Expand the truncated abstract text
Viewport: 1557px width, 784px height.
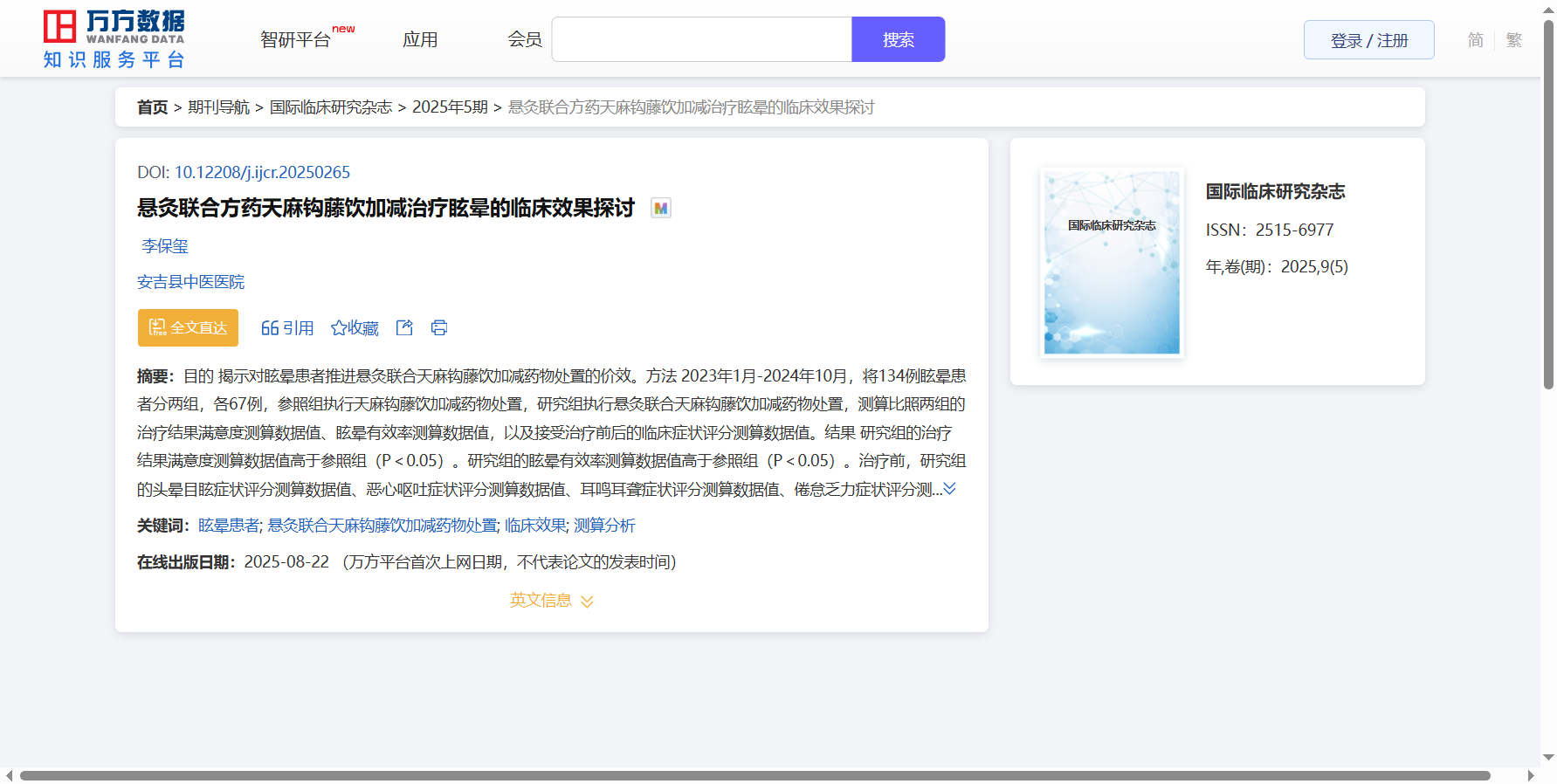pyautogui.click(x=949, y=489)
